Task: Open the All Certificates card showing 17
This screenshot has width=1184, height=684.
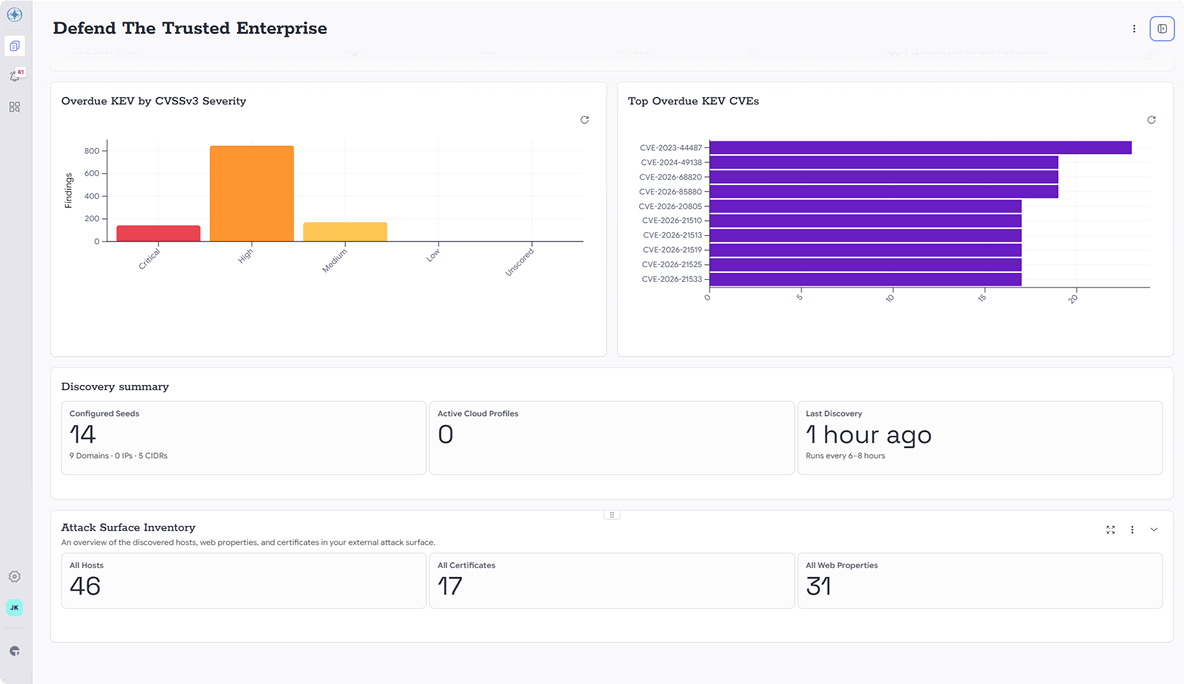Action: [612, 581]
